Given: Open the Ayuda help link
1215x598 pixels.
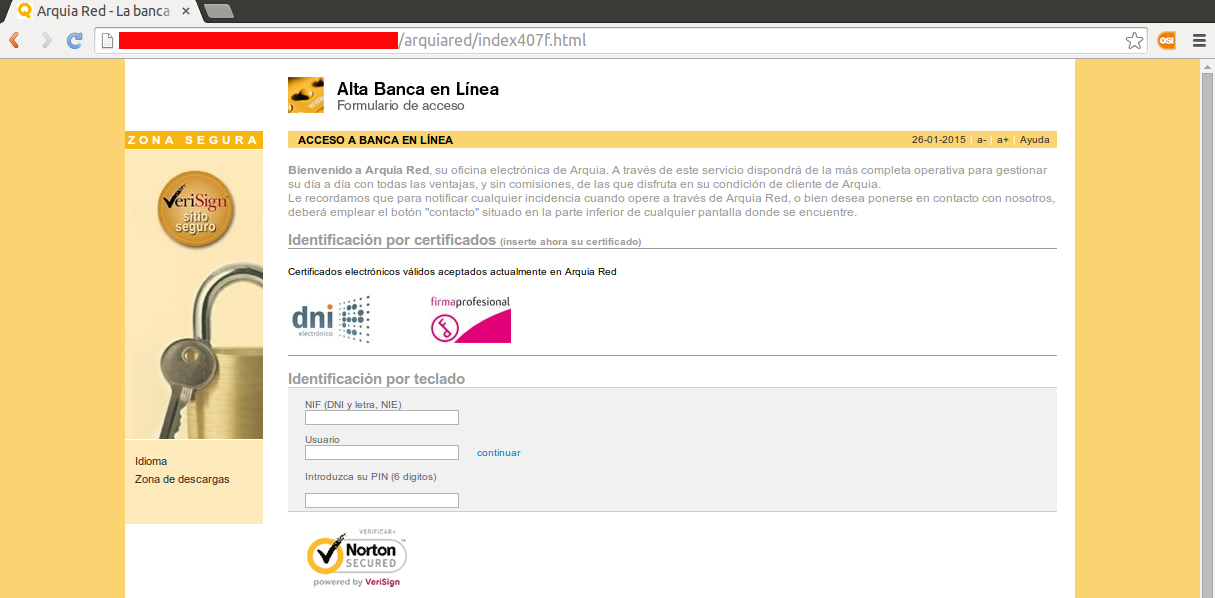Looking at the screenshot, I should 1035,140.
